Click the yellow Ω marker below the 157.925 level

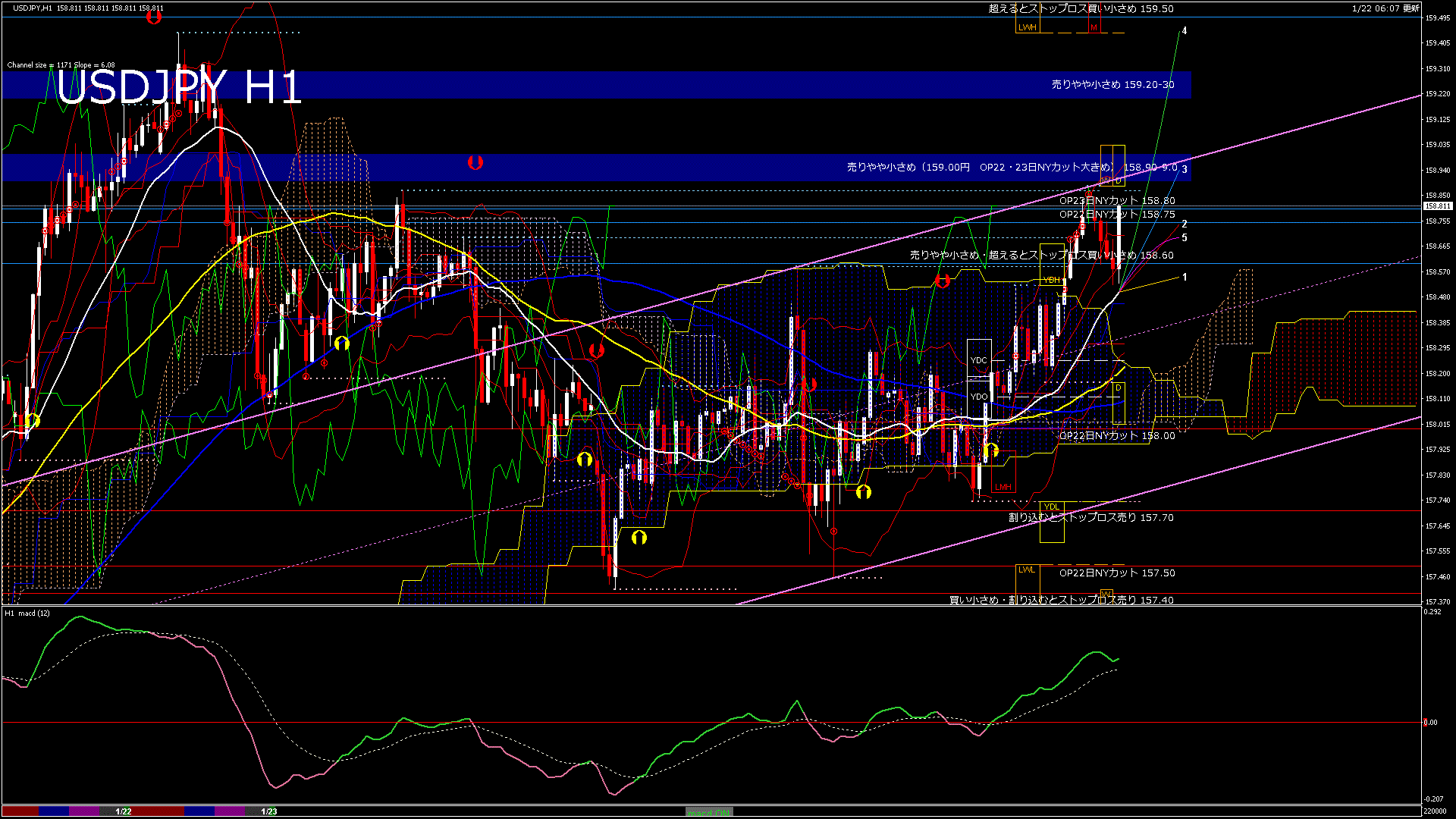pos(584,458)
